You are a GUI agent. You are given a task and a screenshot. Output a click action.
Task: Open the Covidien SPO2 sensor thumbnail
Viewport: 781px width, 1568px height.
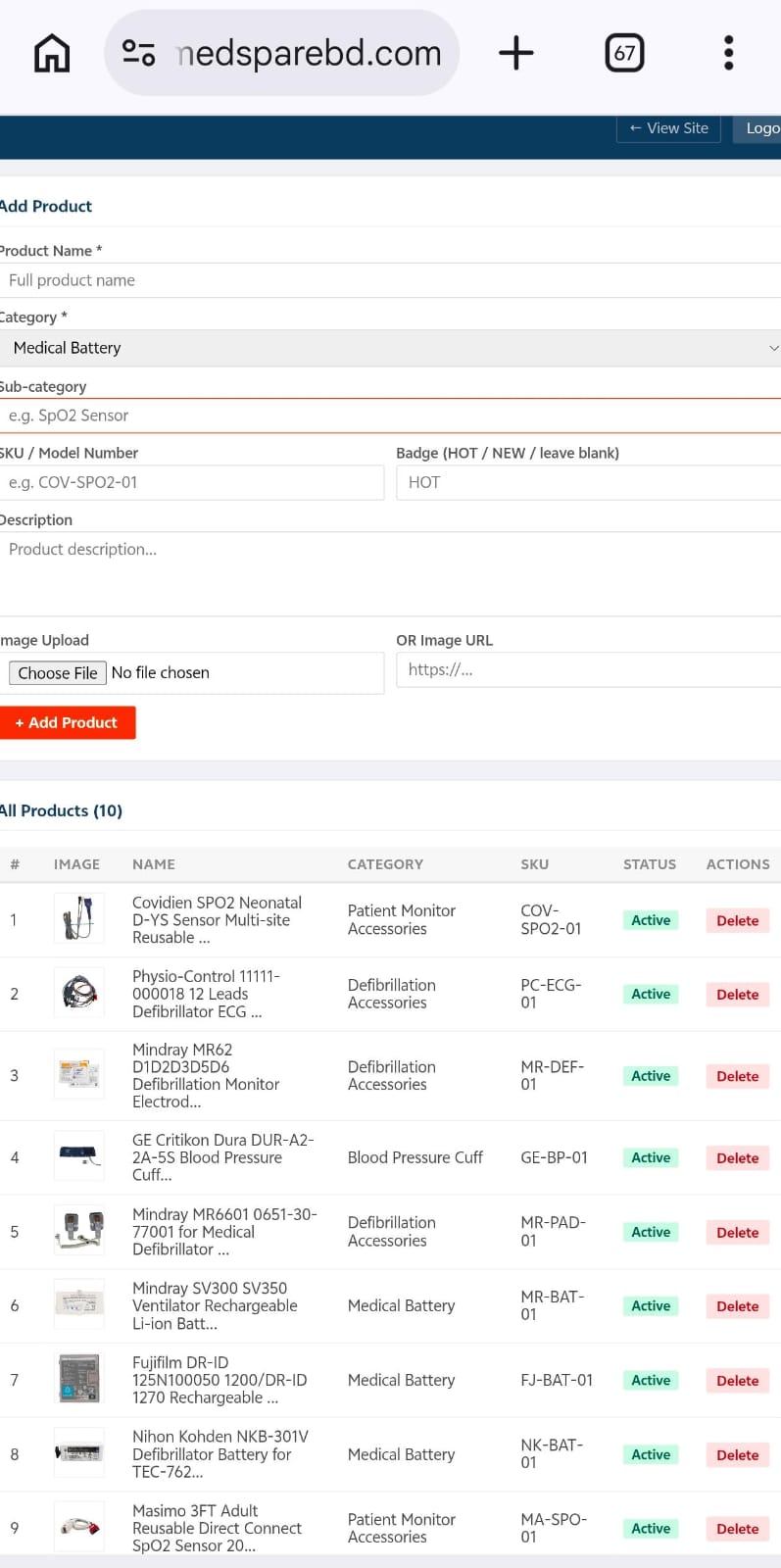point(78,919)
